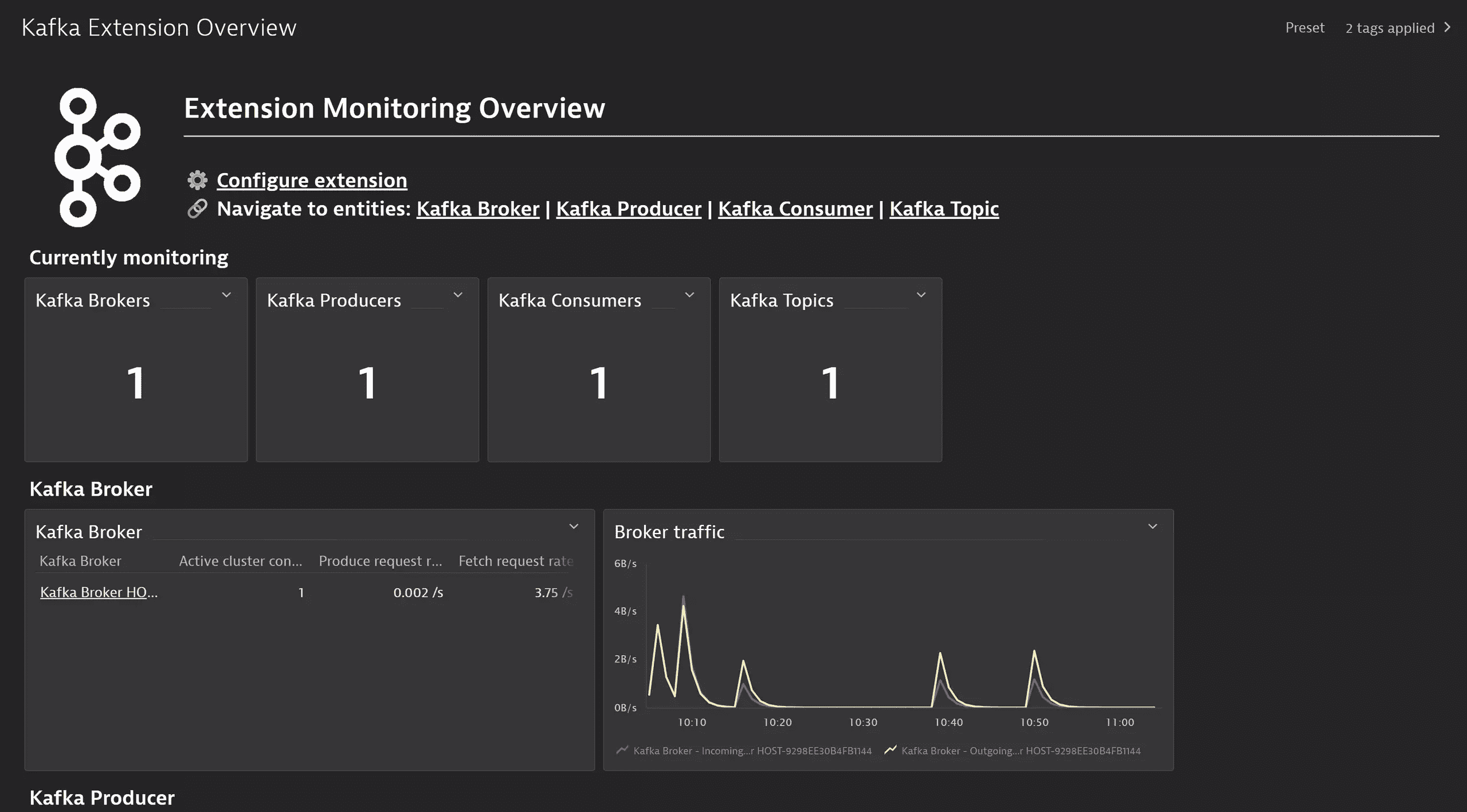The image size is (1467, 812).
Task: Expand the Kafka Consumers tile menu chevron
Action: pyautogui.click(x=689, y=295)
